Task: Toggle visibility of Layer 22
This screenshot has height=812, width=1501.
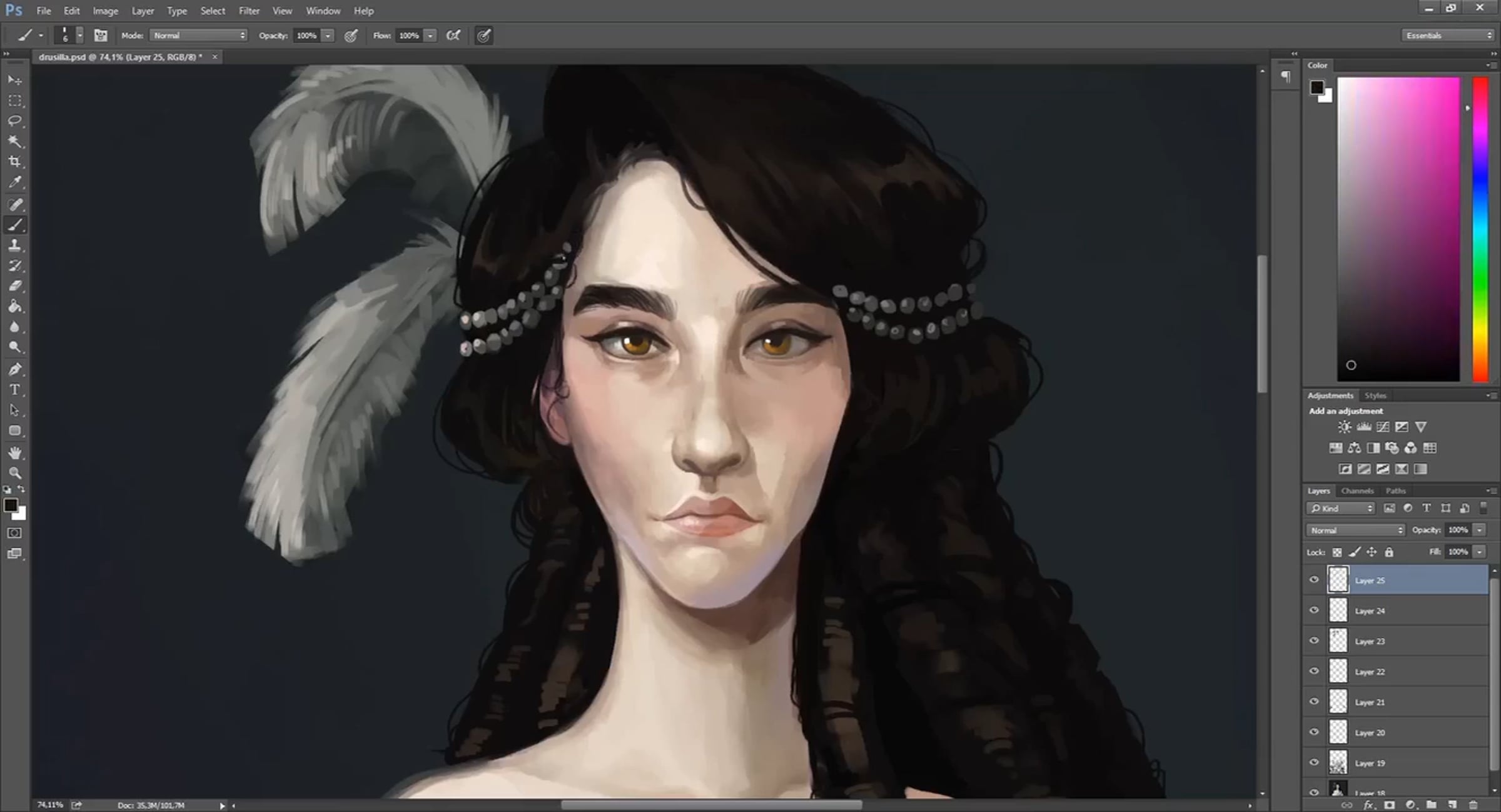Action: [1314, 671]
